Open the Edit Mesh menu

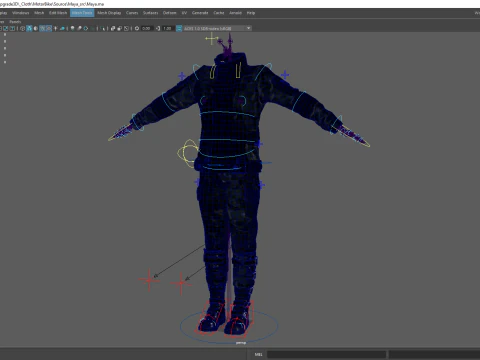(58, 13)
